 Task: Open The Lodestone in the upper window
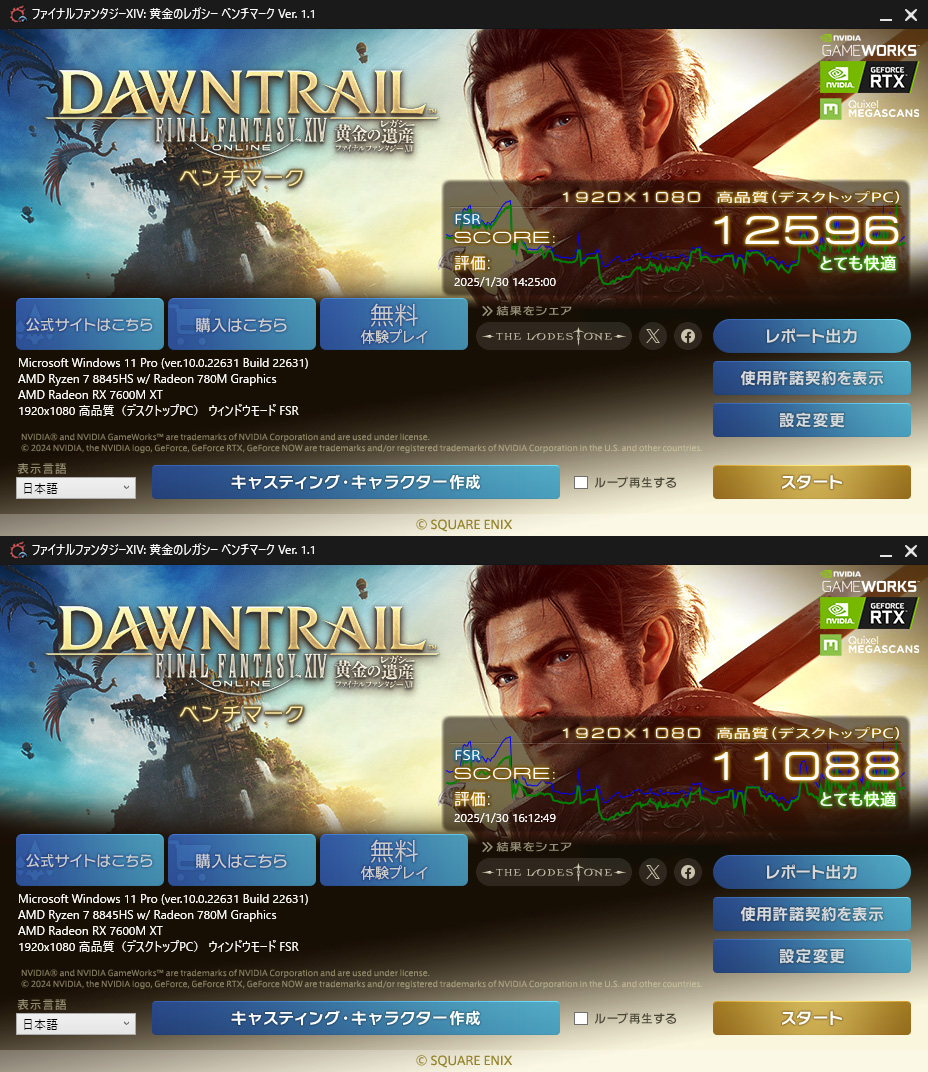tap(554, 336)
